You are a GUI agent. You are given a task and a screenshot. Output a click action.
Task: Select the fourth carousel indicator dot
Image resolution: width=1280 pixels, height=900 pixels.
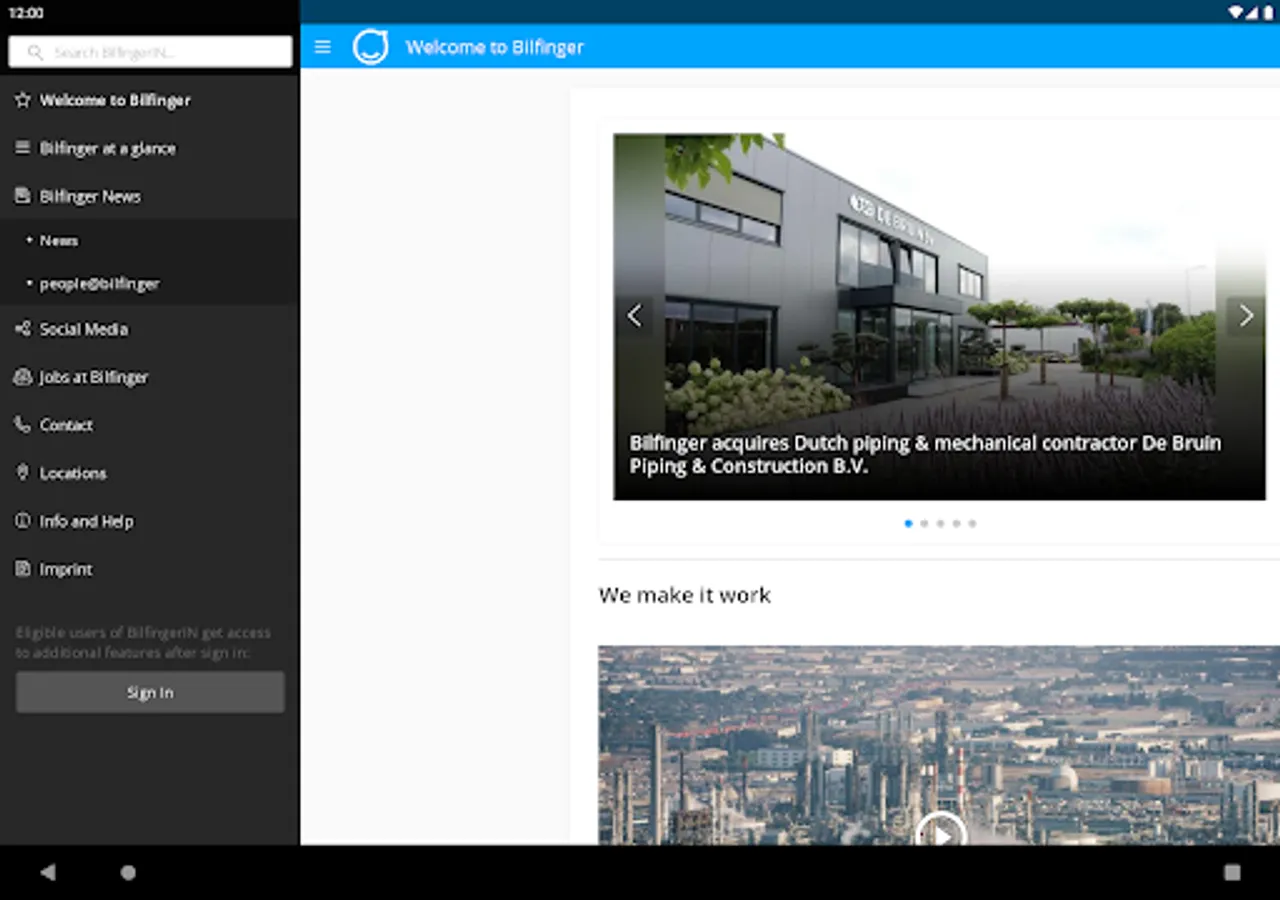pyautogui.click(x=956, y=523)
